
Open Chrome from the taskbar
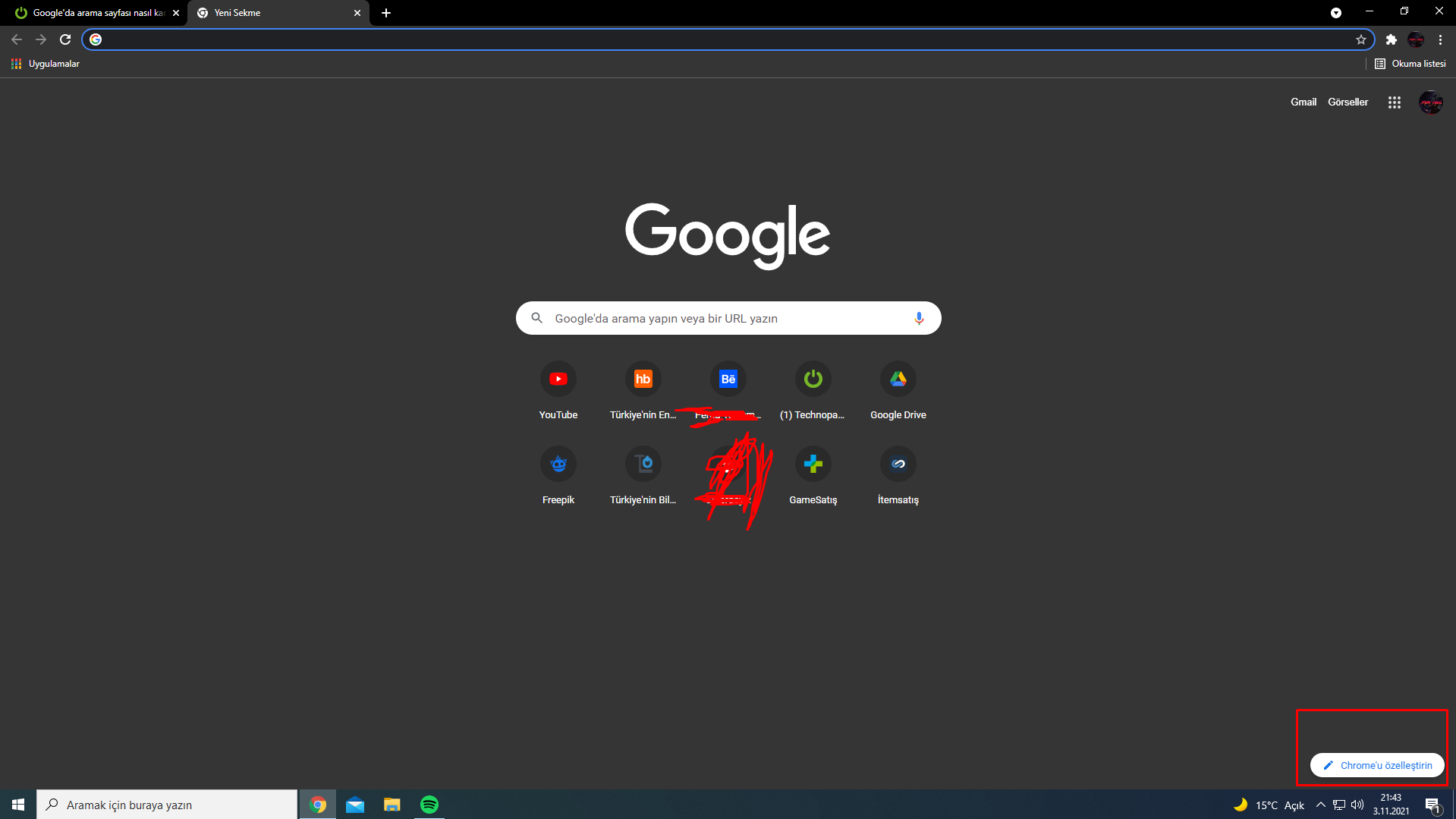point(318,805)
